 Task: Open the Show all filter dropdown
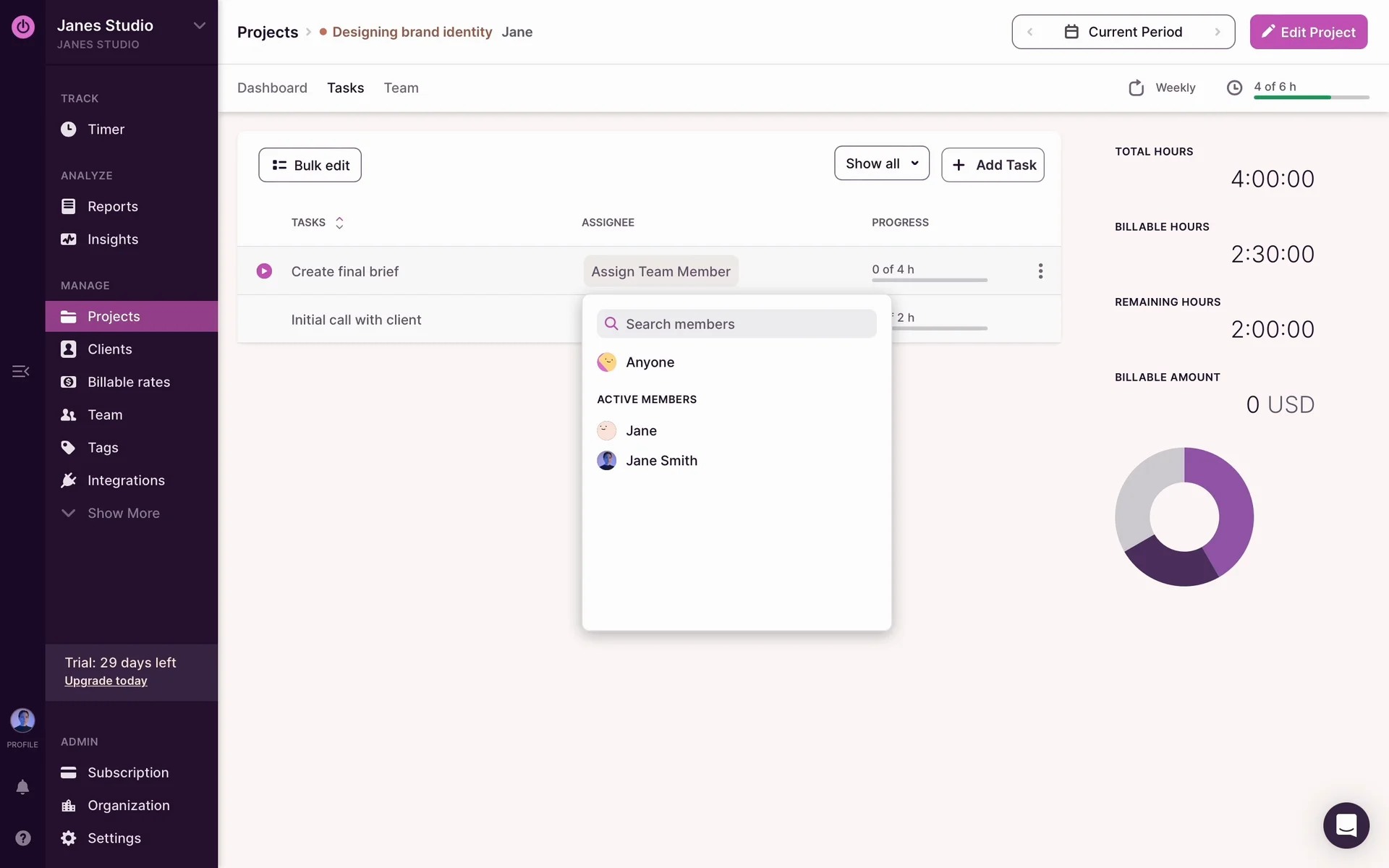coord(881,164)
